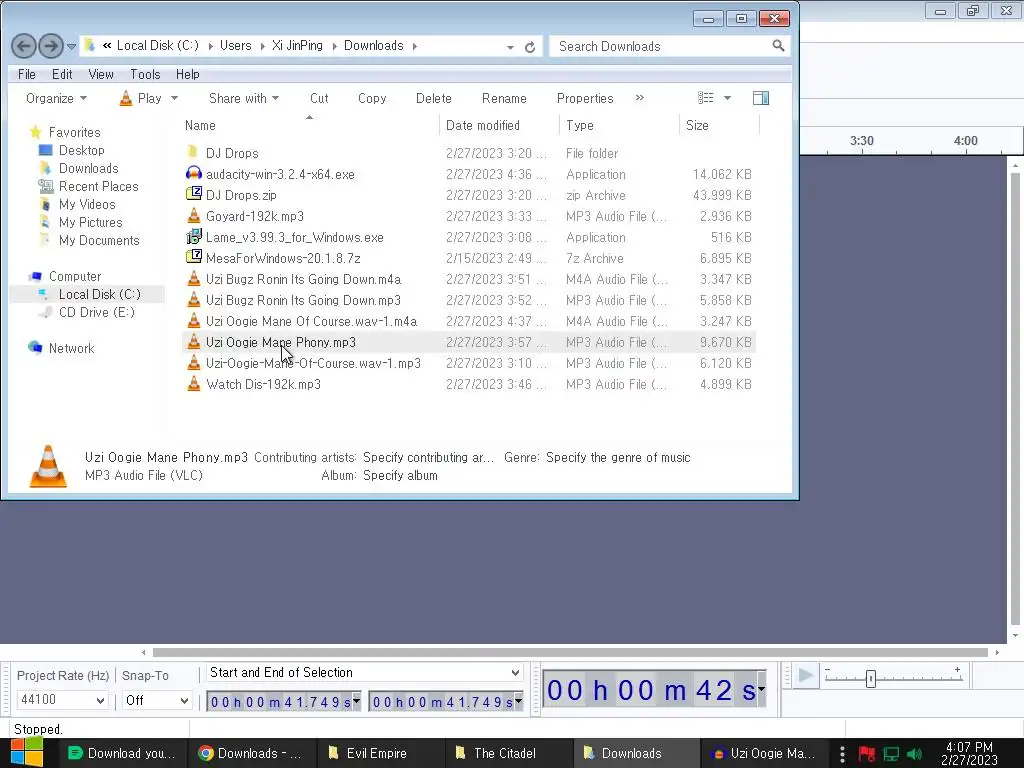Show hidden tray icons with the dots
The image size is (1024, 768).
pos(842,754)
